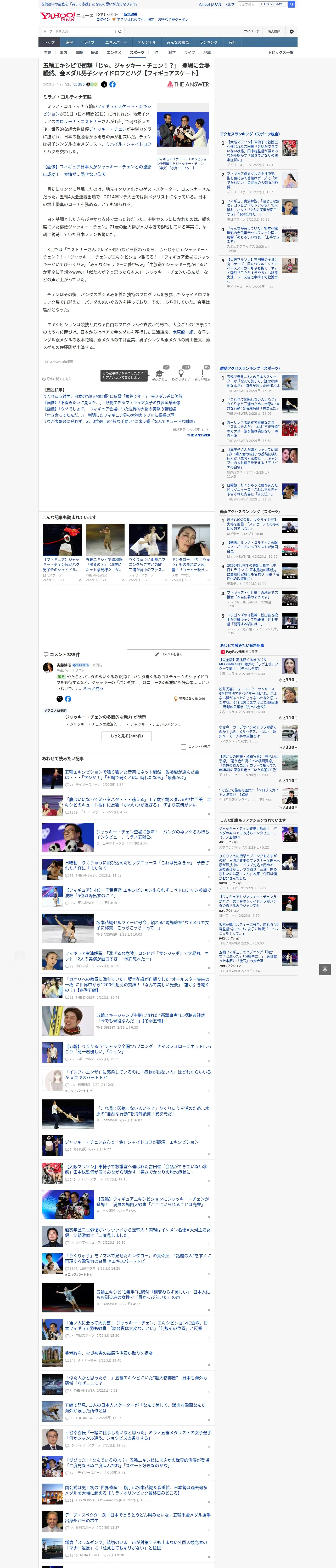Open the 速報 tab
Image resolution: width=336 pixels, height=1568 pixels.
click(69, 43)
